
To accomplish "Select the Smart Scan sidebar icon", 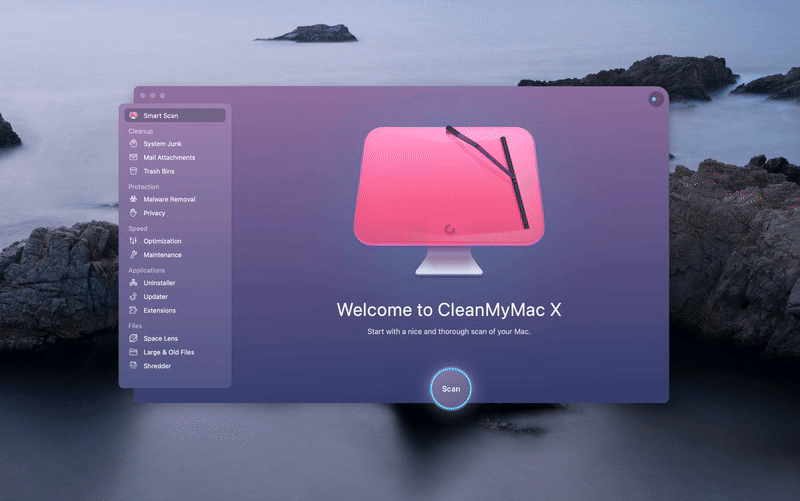I will pyautogui.click(x=133, y=116).
